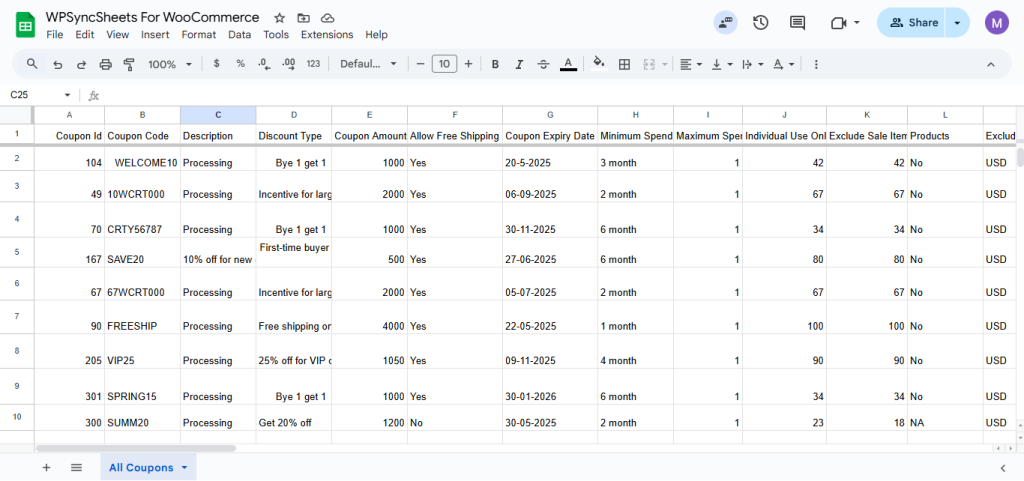Screen dimensions: 1024x481
Task: Format as percent
Action: click(240, 64)
